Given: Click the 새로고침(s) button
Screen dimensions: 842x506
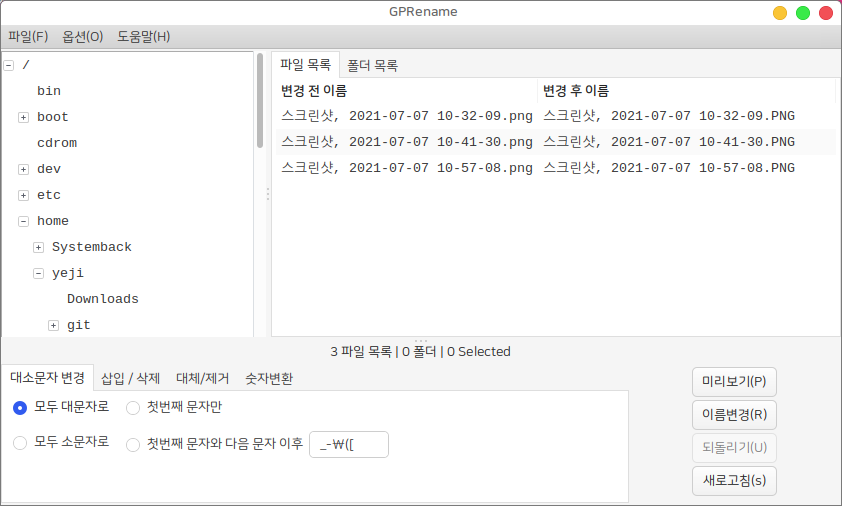Looking at the screenshot, I should coord(734,481).
